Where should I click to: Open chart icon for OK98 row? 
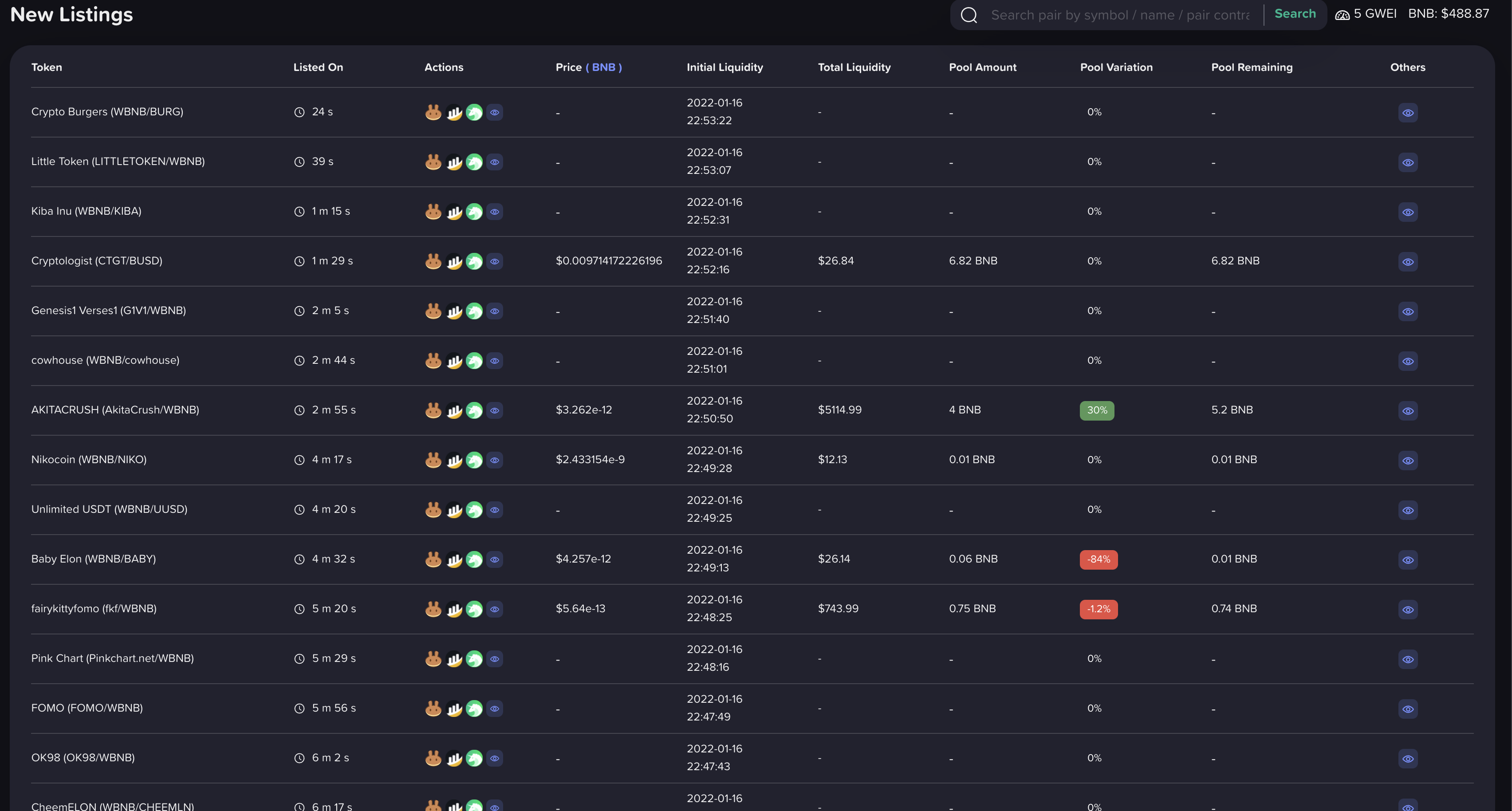[454, 758]
